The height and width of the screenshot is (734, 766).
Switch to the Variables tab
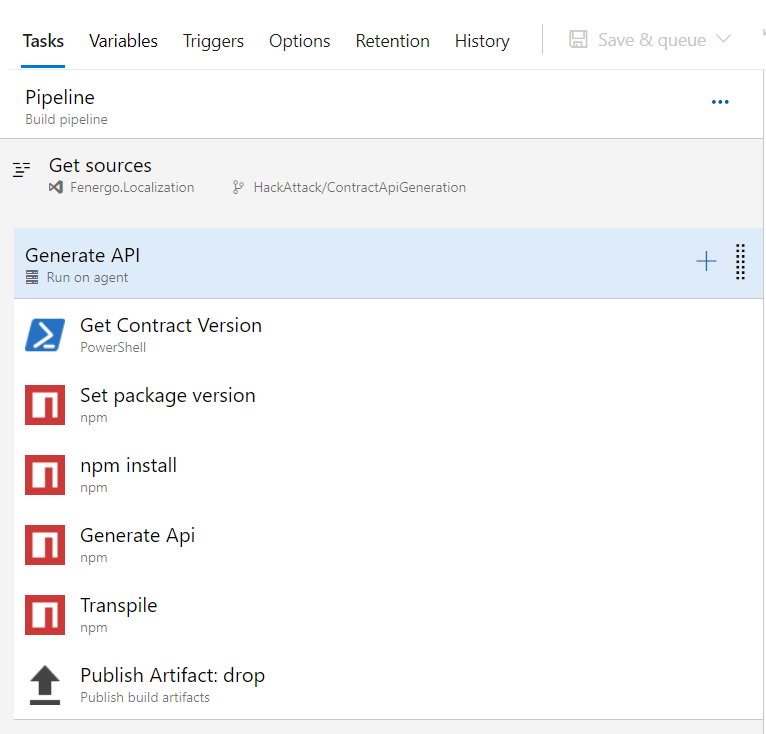(x=123, y=41)
